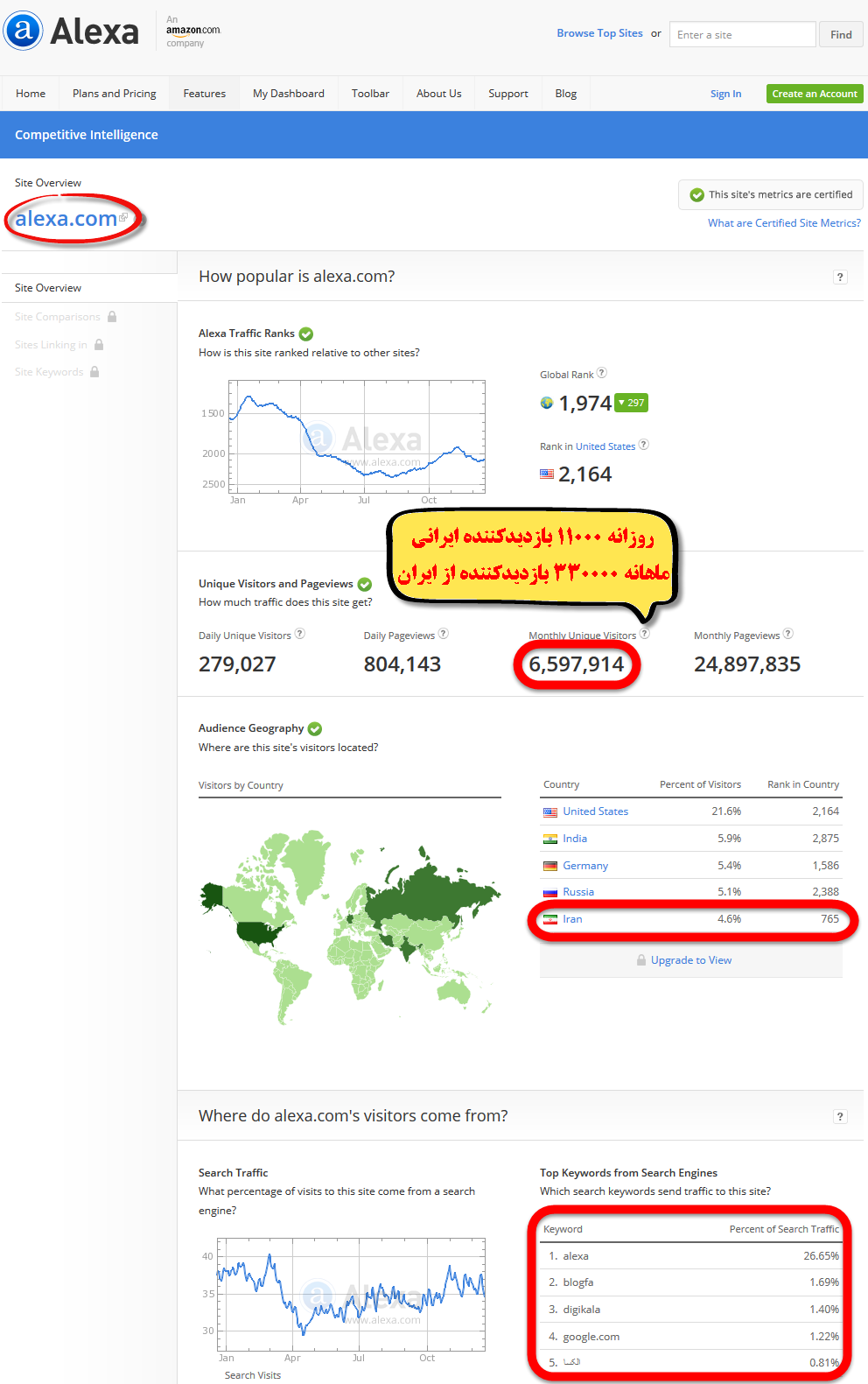This screenshot has width=868, height=1384.
Task: Visit the Blog from navigation bar
Action: (x=566, y=94)
